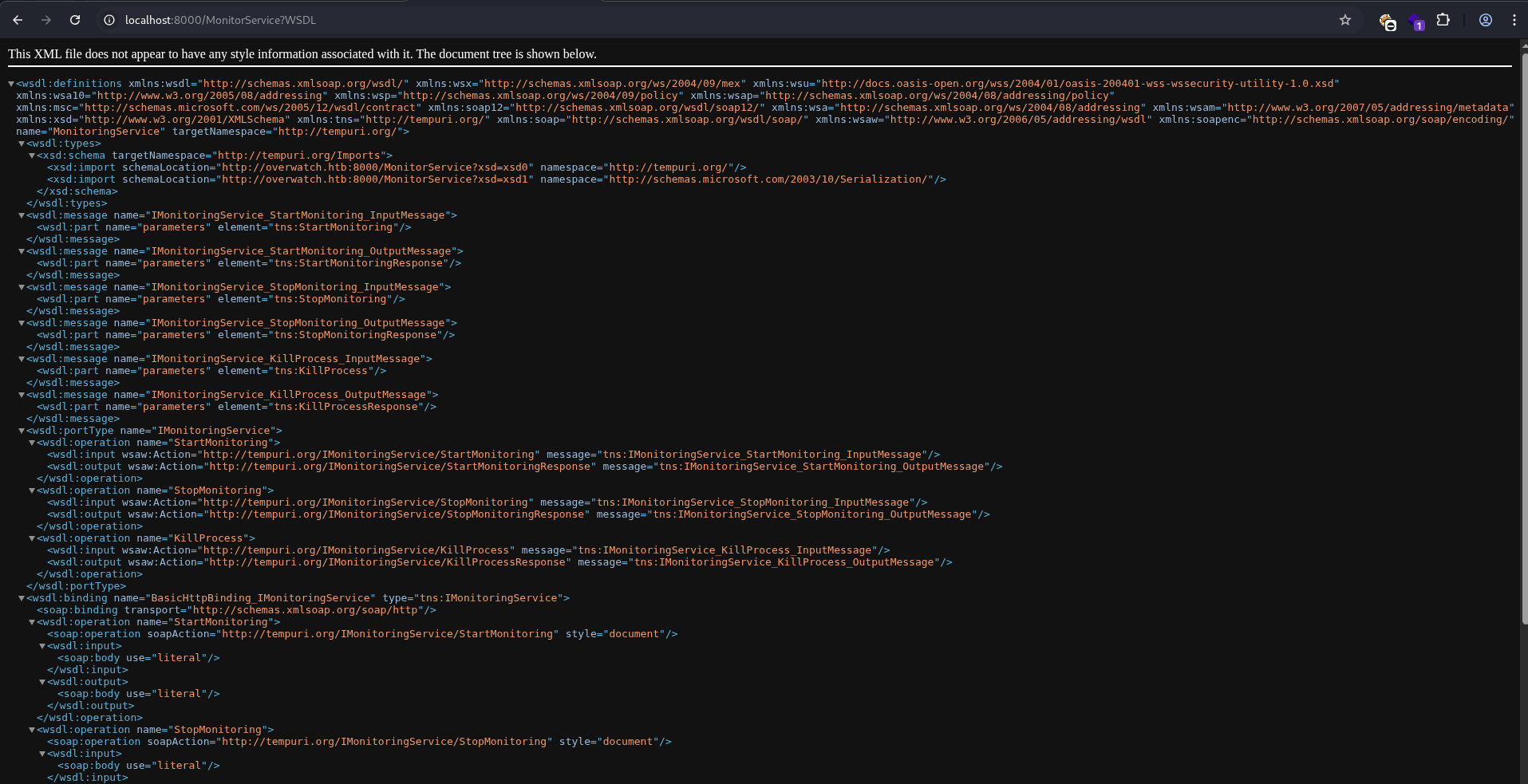Click wsdl:output Action StopMonitoringResponse line
1528x784 pixels.
(519, 514)
